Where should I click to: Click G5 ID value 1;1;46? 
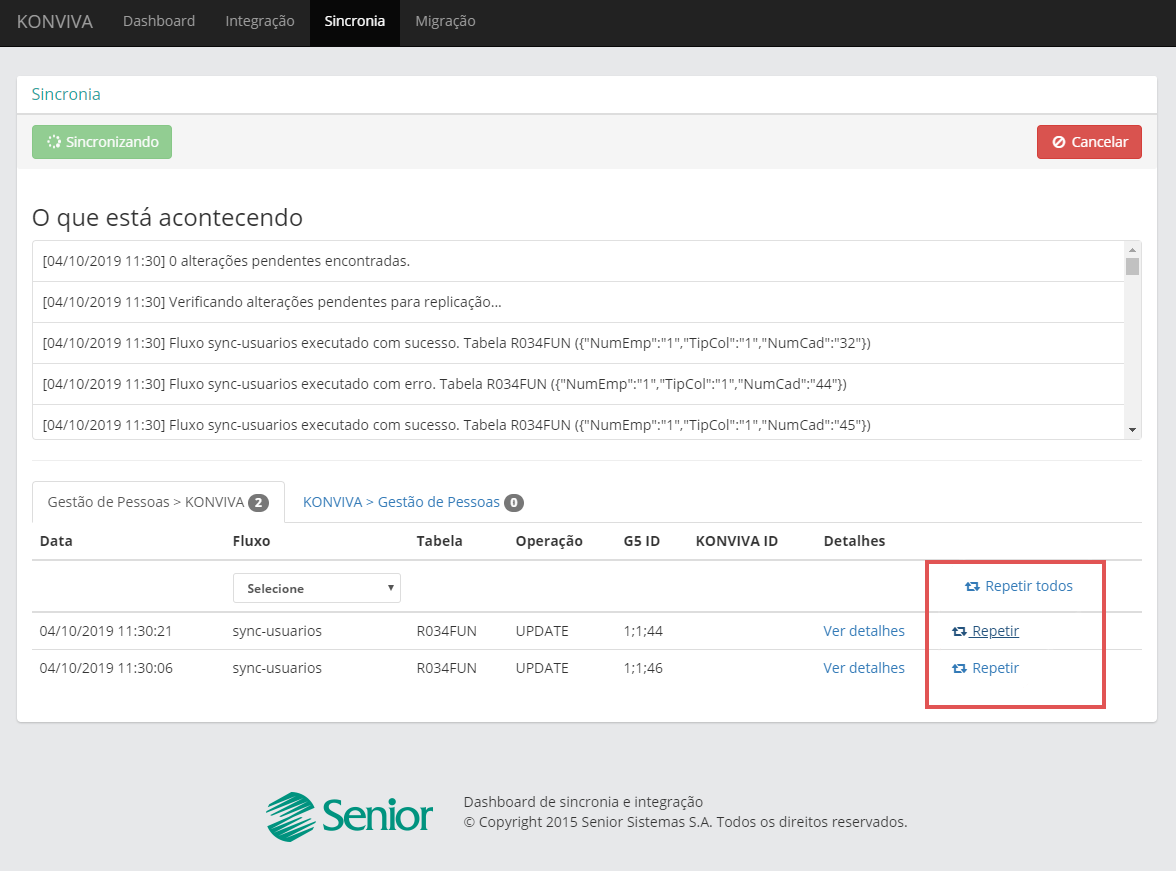click(643, 668)
